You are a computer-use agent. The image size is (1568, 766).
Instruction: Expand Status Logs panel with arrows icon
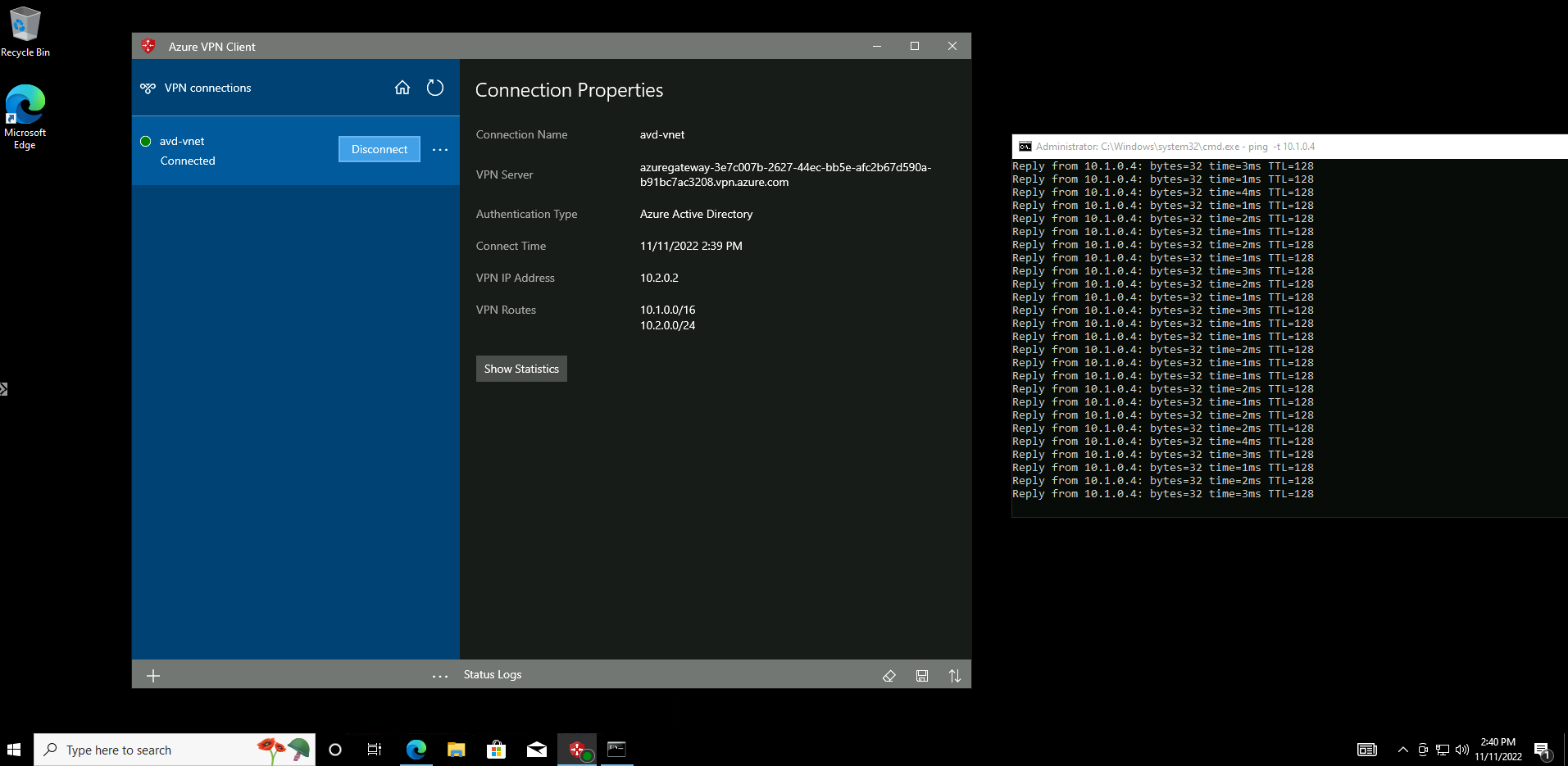(955, 676)
